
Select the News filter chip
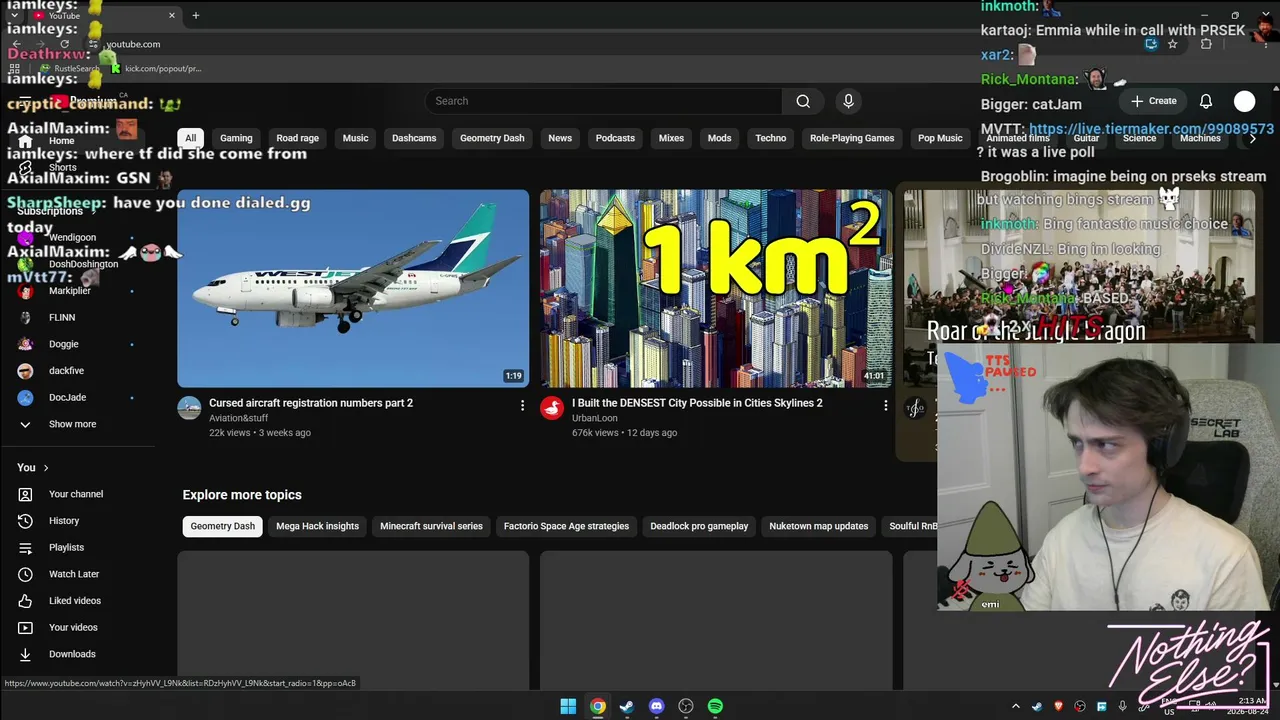tap(560, 138)
